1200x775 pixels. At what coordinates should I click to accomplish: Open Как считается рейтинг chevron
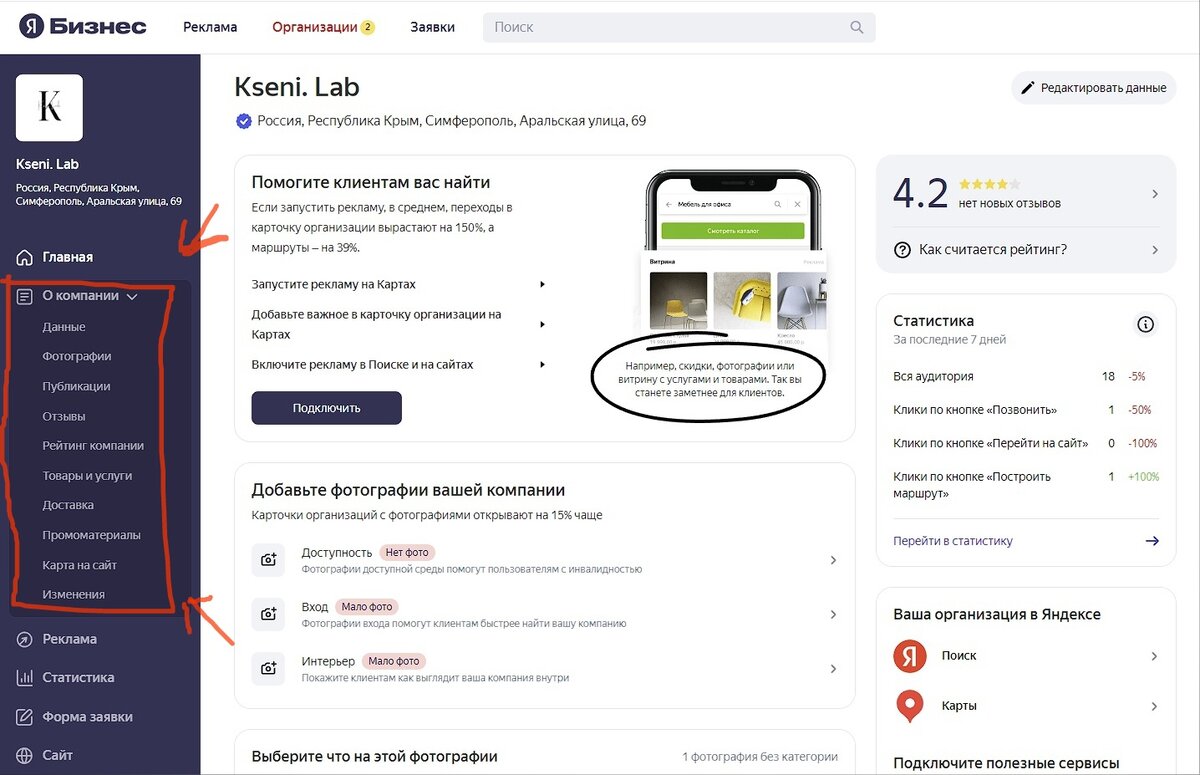tap(1155, 250)
